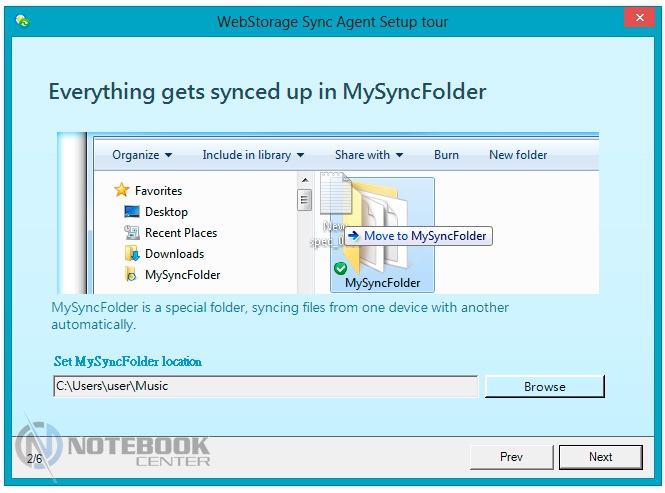Select the Desktop icon in Favorites
The height and width of the screenshot is (493, 665).
pos(132,212)
